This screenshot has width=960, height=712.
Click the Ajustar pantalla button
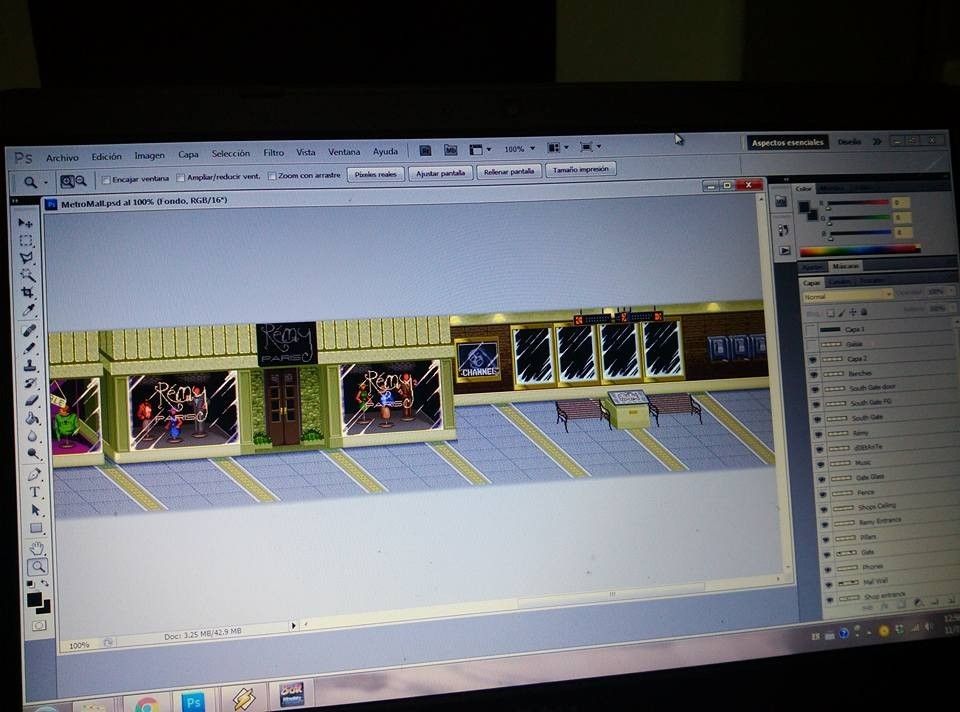point(440,173)
